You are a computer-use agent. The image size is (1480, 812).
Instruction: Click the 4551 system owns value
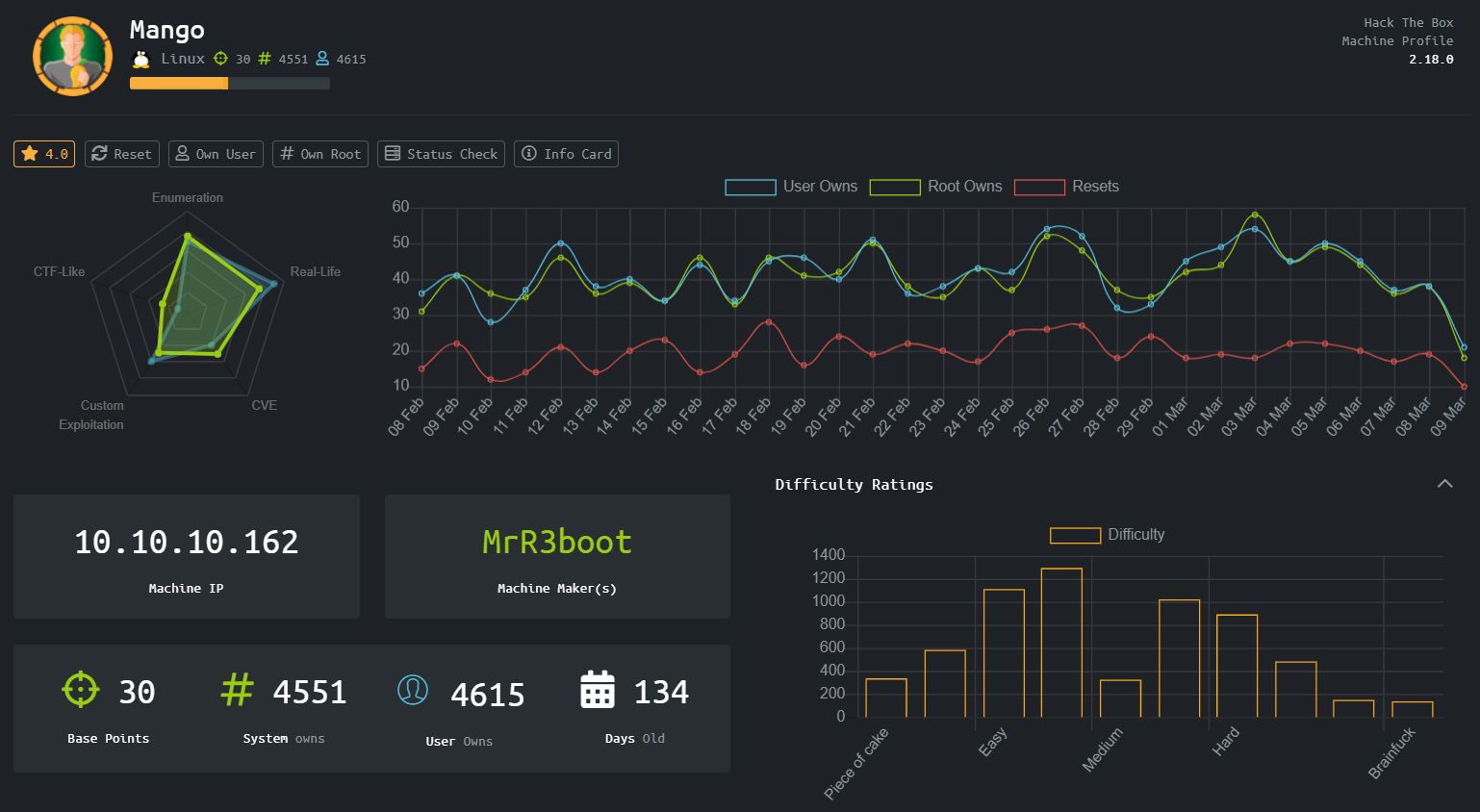(310, 693)
